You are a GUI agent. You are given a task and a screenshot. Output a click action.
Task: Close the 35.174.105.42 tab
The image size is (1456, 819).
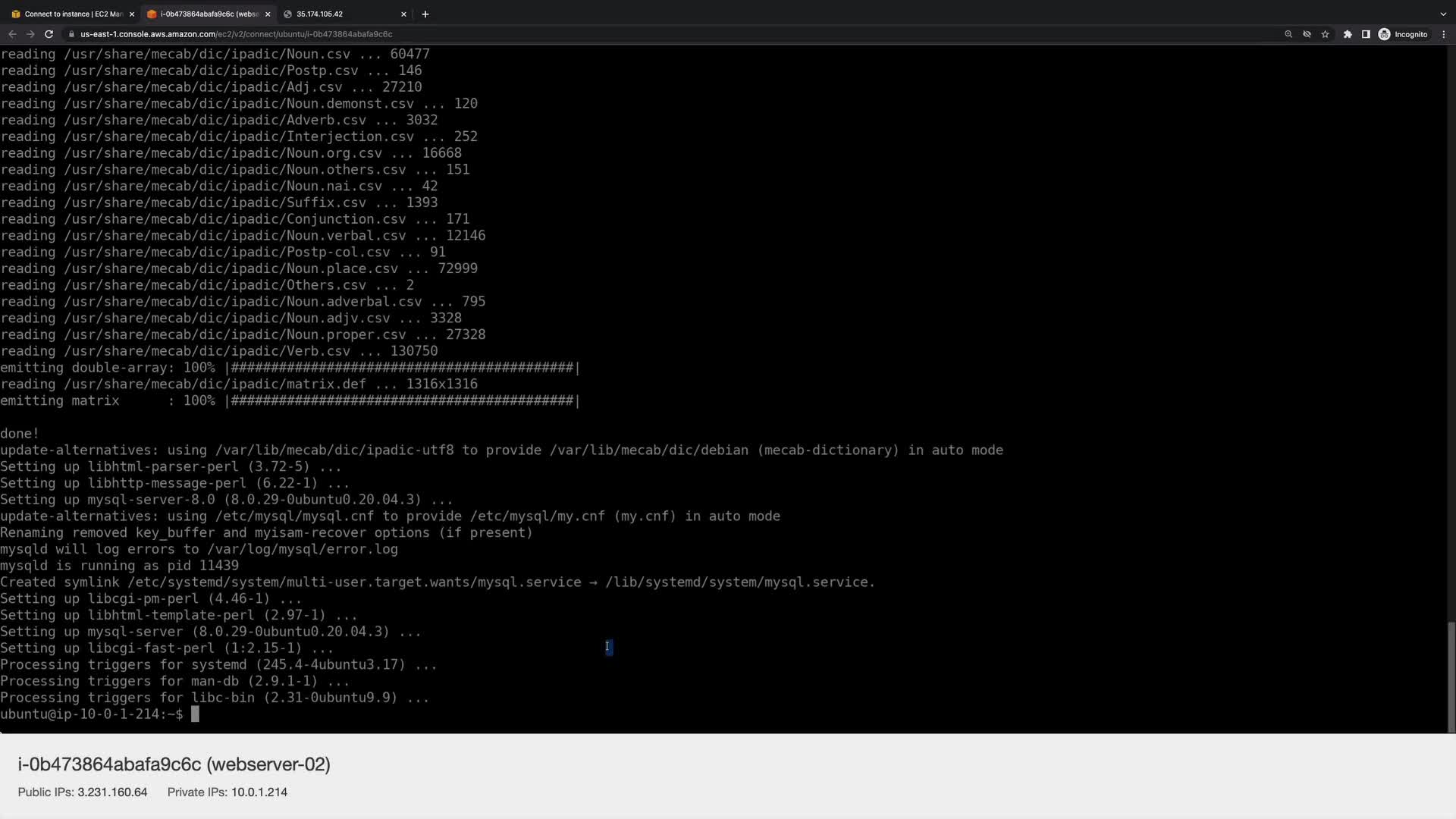(x=403, y=14)
